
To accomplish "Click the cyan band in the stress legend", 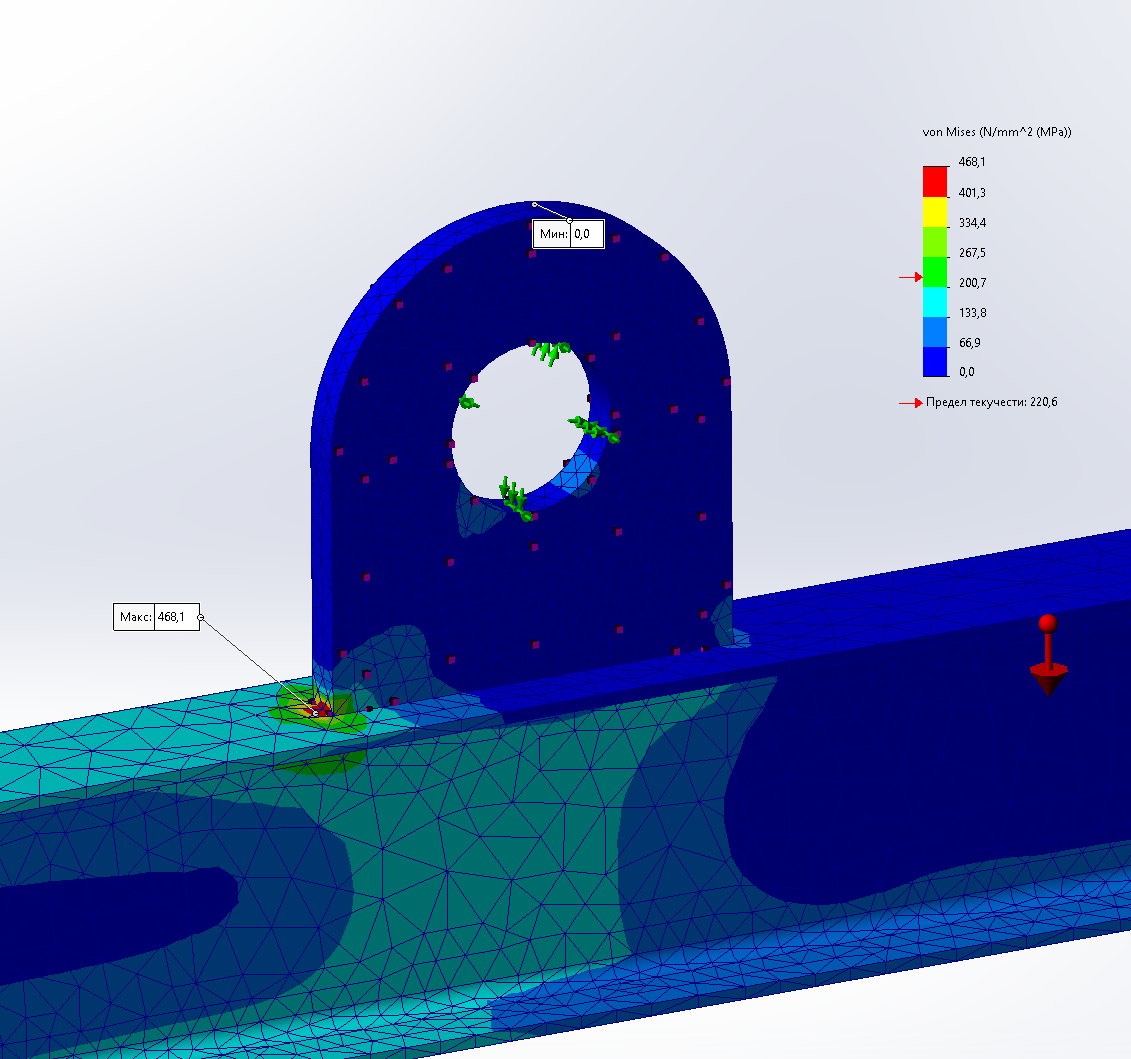I will click(935, 302).
